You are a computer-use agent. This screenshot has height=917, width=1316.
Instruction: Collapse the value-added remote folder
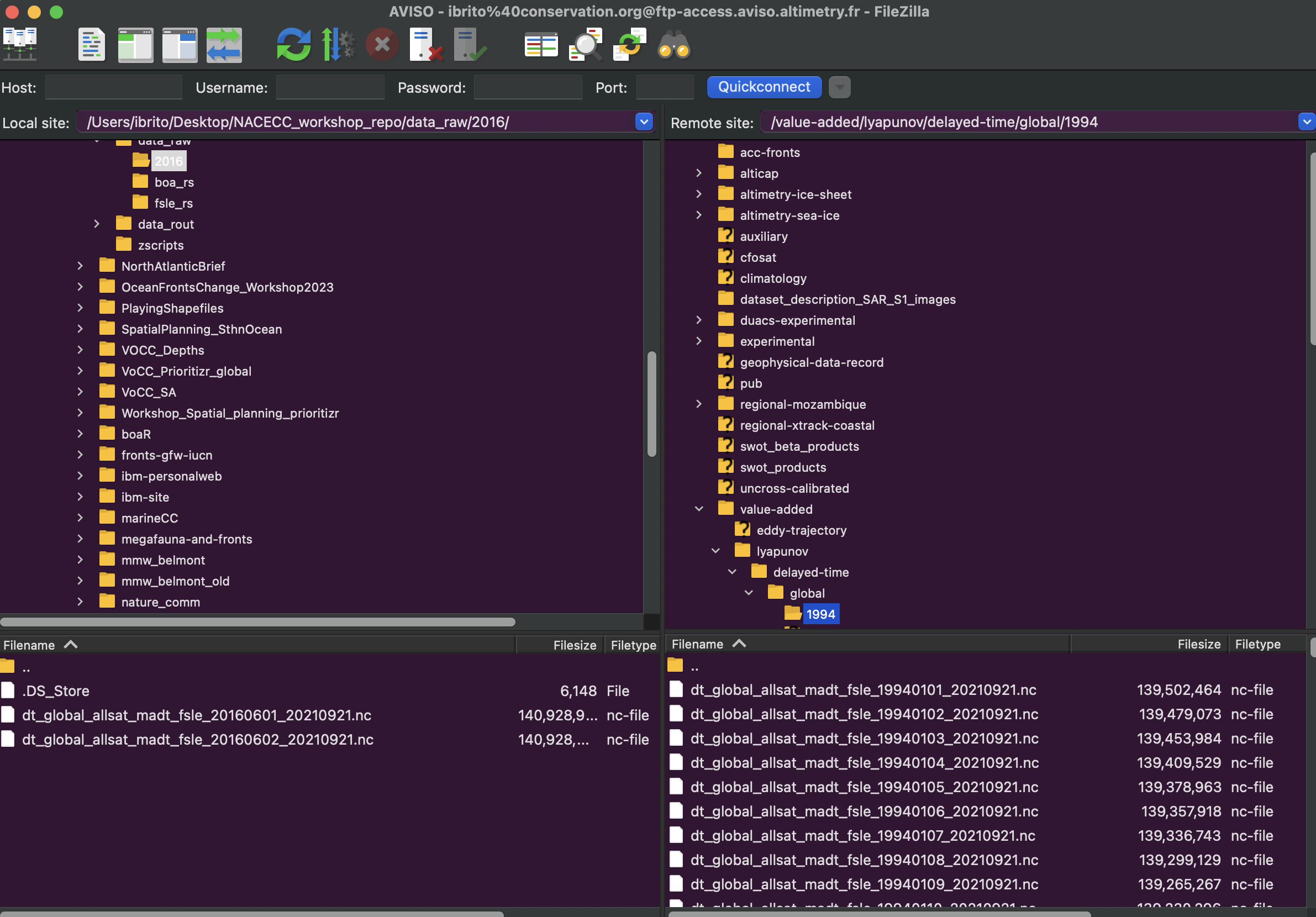coord(699,509)
